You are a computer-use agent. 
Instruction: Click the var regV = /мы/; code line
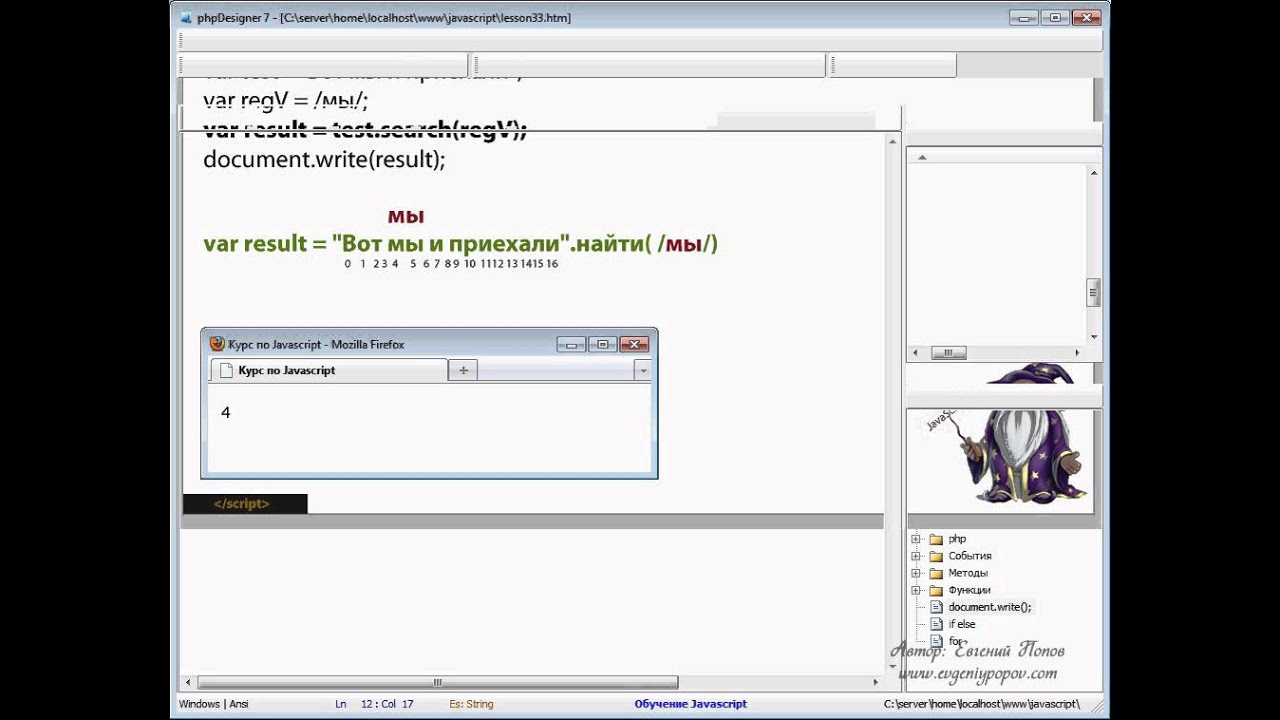click(286, 101)
